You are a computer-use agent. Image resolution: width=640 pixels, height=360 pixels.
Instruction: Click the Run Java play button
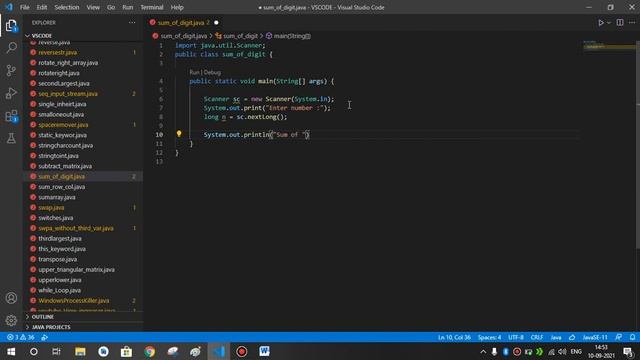click(601, 23)
